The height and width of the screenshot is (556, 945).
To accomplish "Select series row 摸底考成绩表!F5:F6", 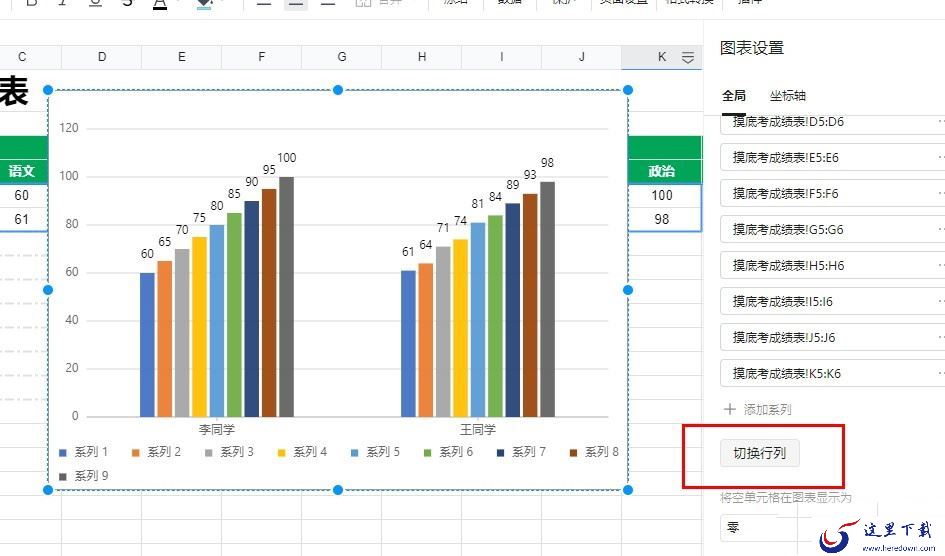I will (832, 193).
